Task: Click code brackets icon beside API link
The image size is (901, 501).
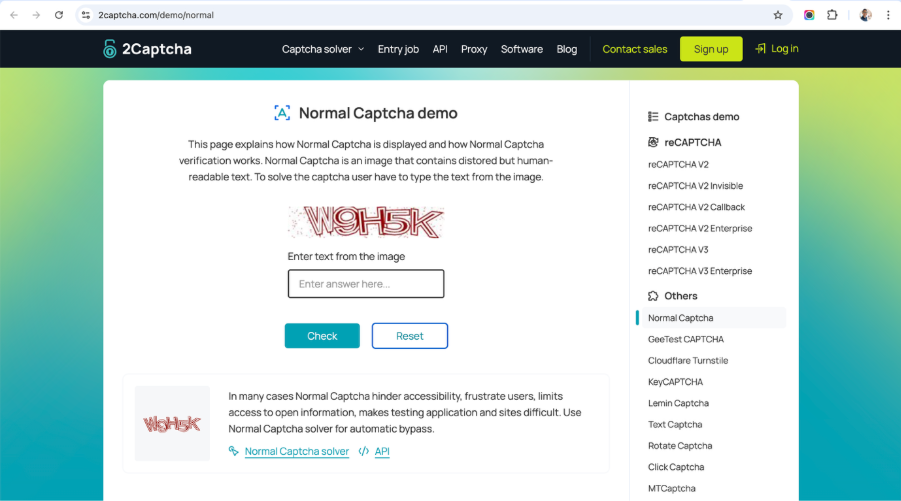Action: pos(364,451)
